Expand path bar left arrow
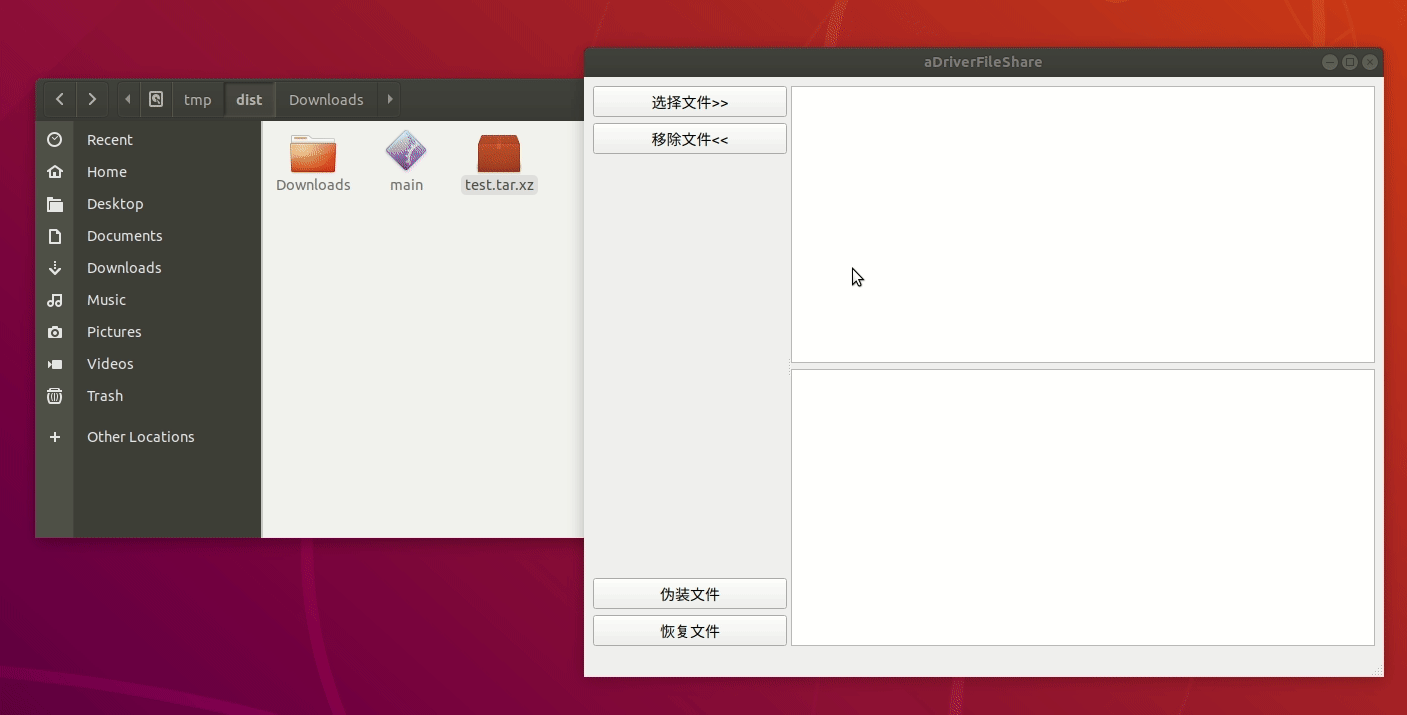The width and height of the screenshot is (1407, 715). [x=128, y=99]
